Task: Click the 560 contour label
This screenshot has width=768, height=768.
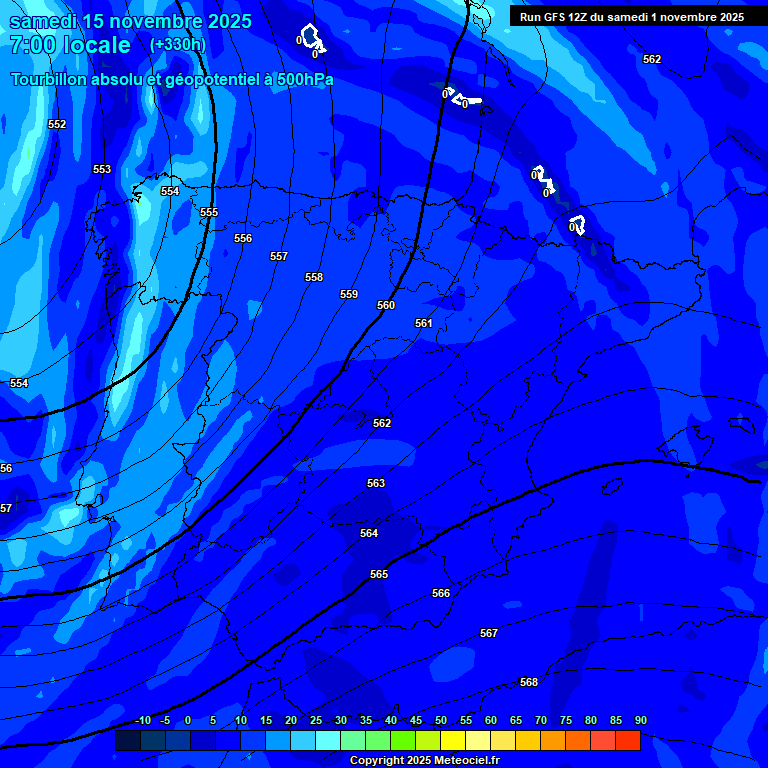Action: 386,306
